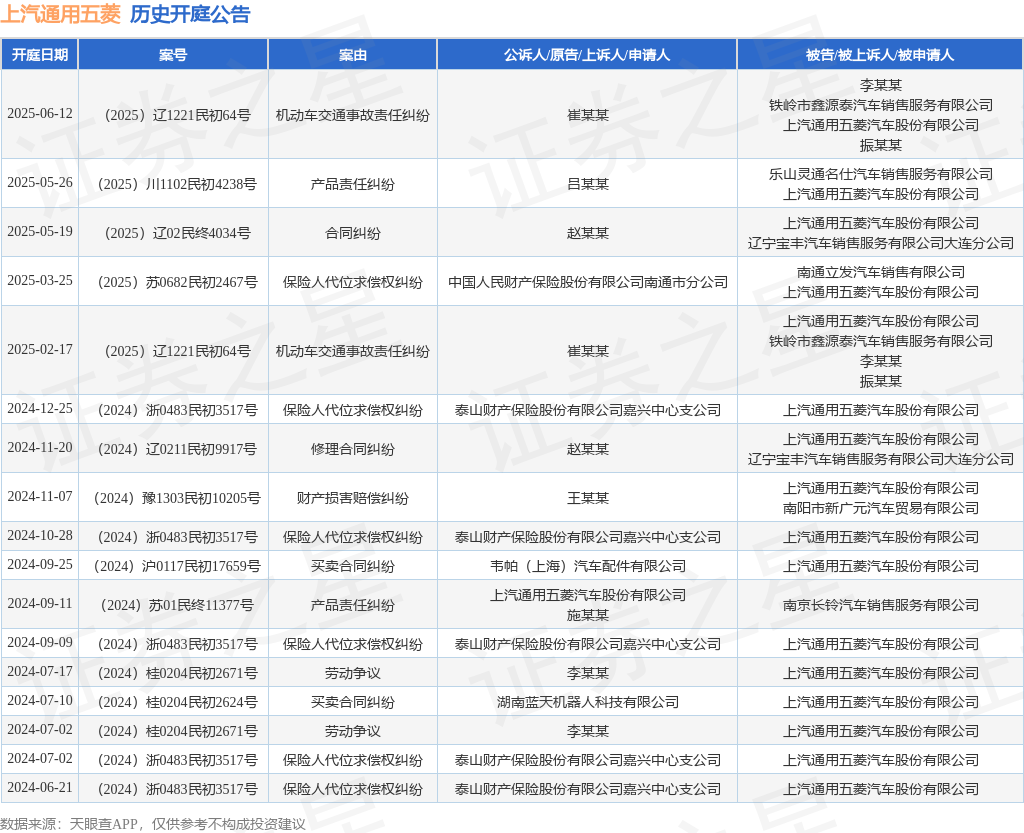Click the 公诉人/原告/上诉人/申请人 column header
This screenshot has width=1024, height=833.
[587, 55]
